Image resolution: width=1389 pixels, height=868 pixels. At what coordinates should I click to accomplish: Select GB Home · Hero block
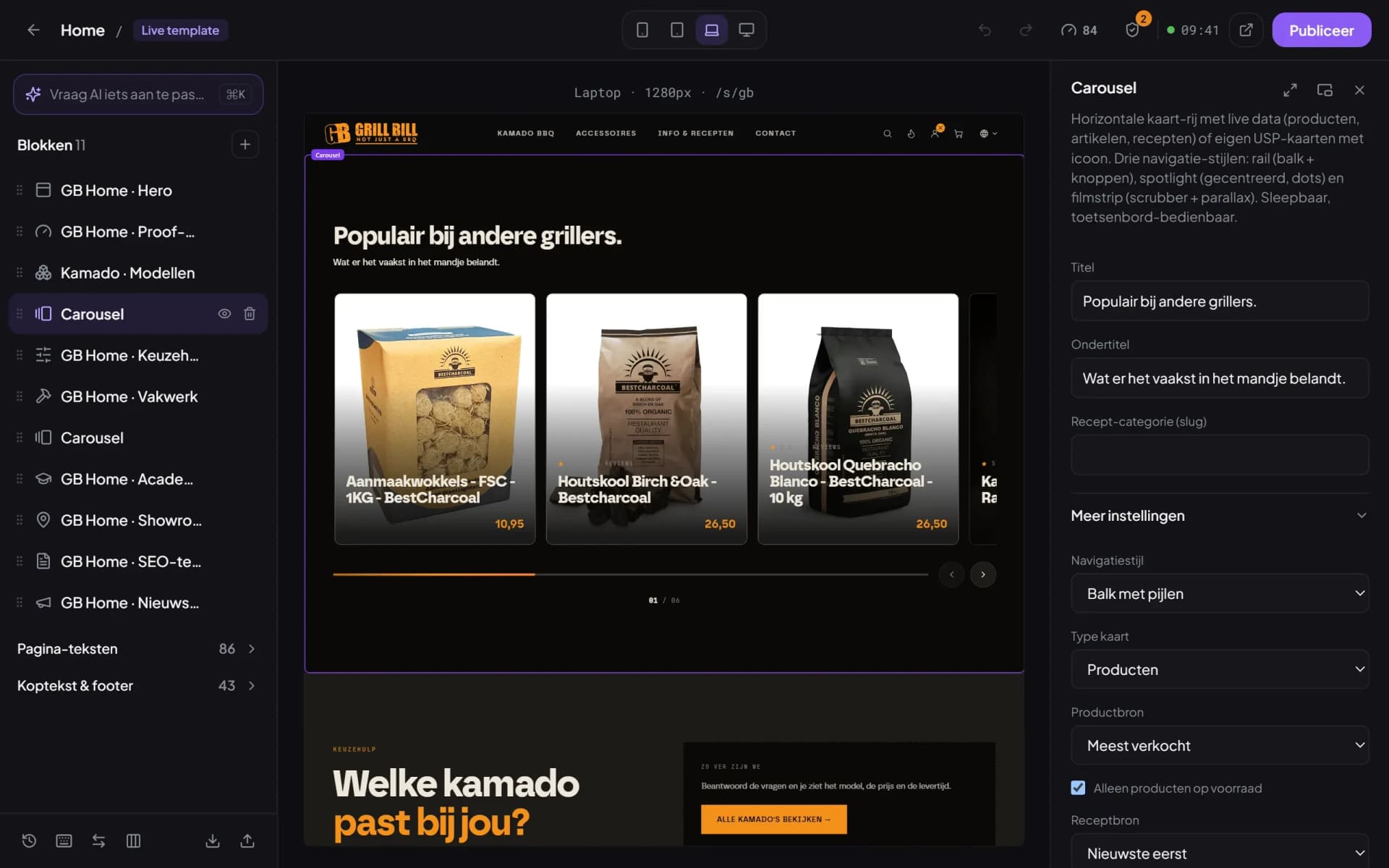(137, 190)
